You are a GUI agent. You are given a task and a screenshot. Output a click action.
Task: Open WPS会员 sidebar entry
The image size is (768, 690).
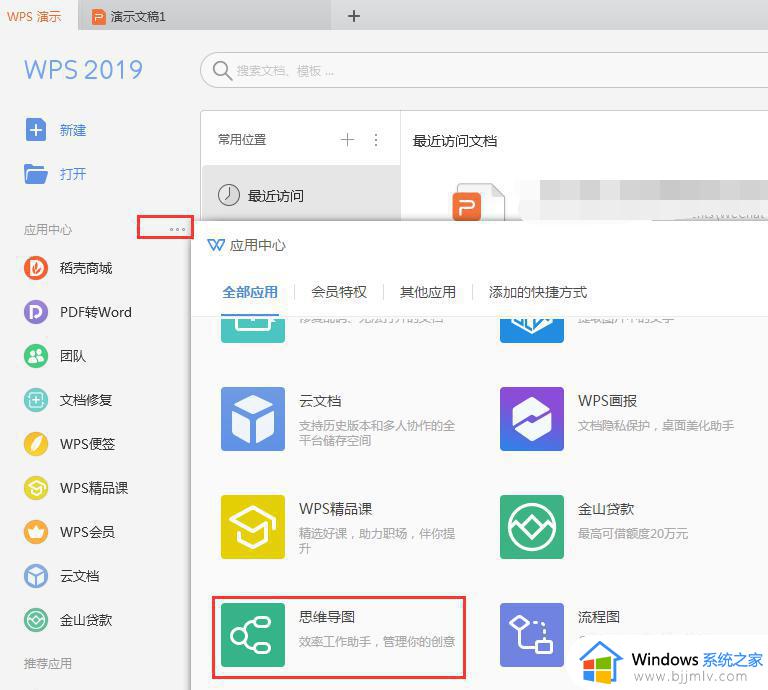[x=70, y=532]
